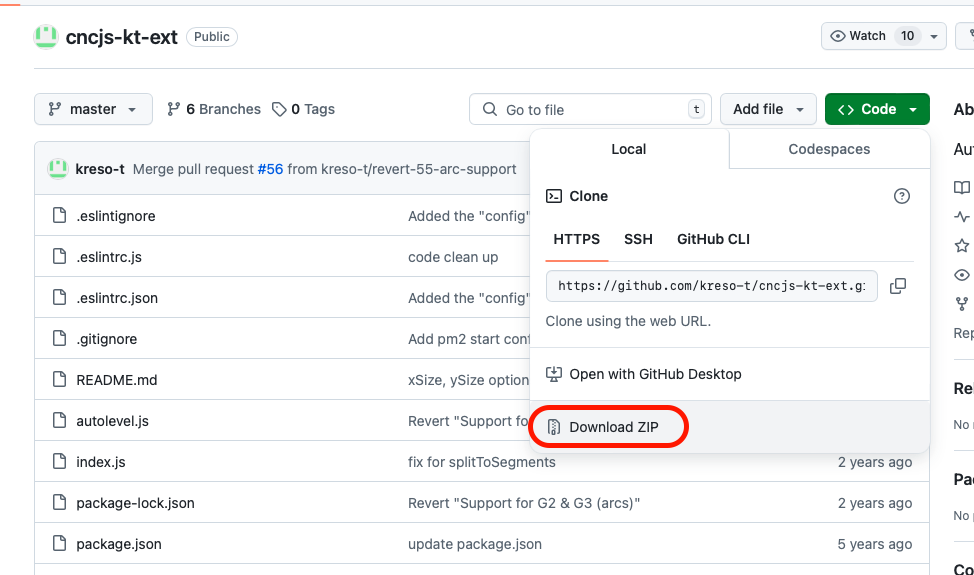Open the Clone help question icon

click(901, 196)
